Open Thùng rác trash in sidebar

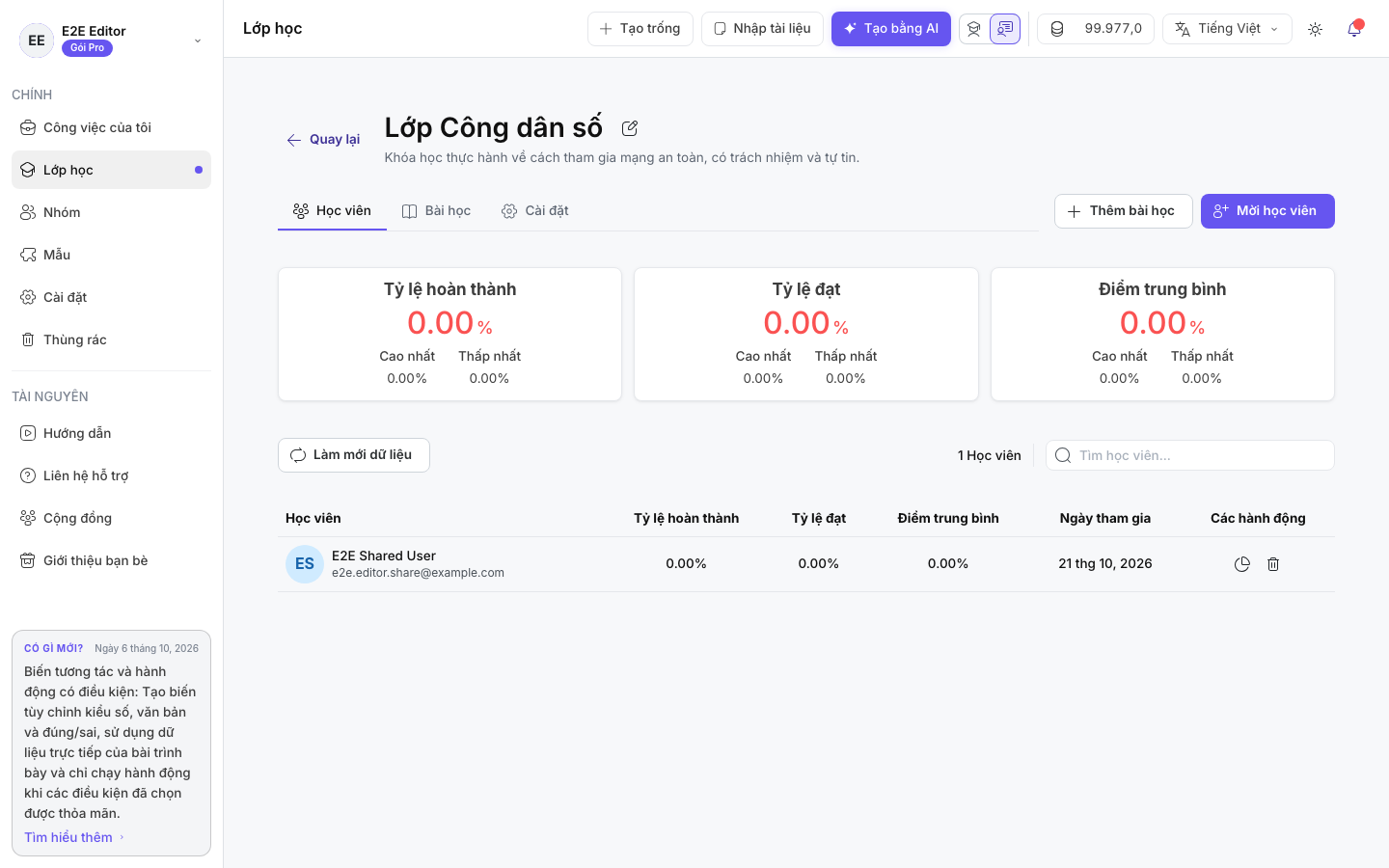pos(111,339)
